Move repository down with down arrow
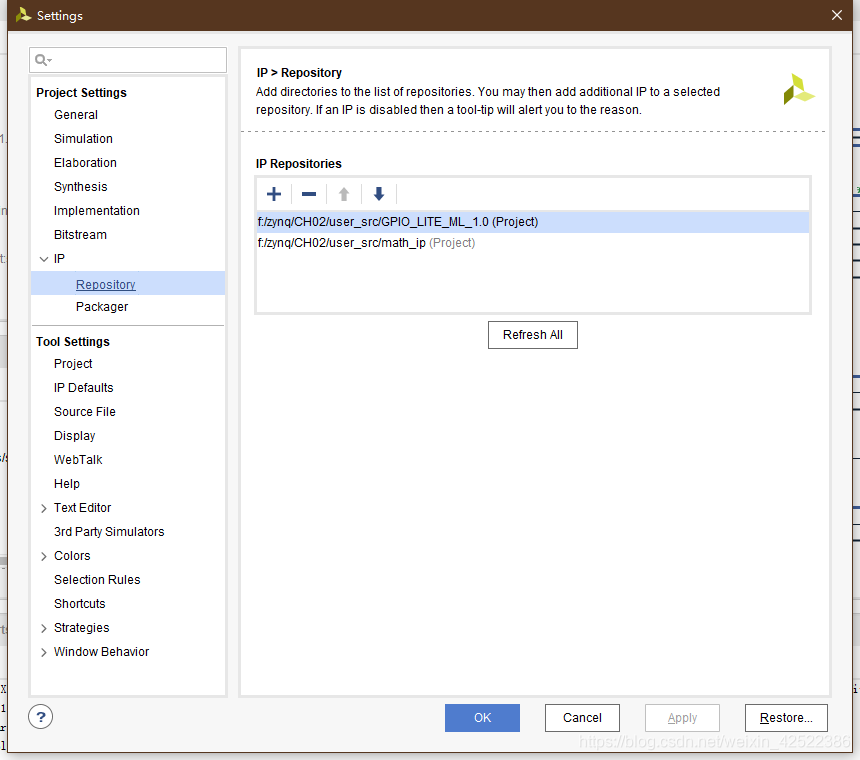 pos(379,194)
